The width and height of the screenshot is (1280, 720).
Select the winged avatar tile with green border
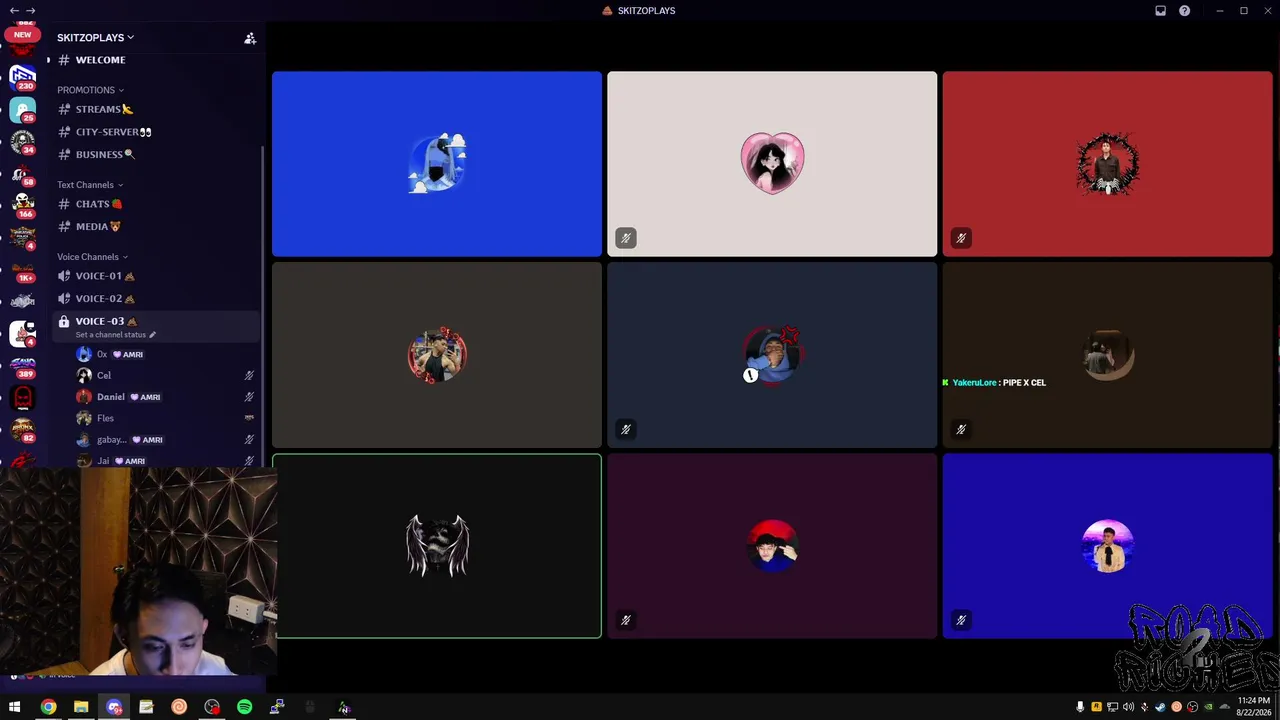[437, 546]
